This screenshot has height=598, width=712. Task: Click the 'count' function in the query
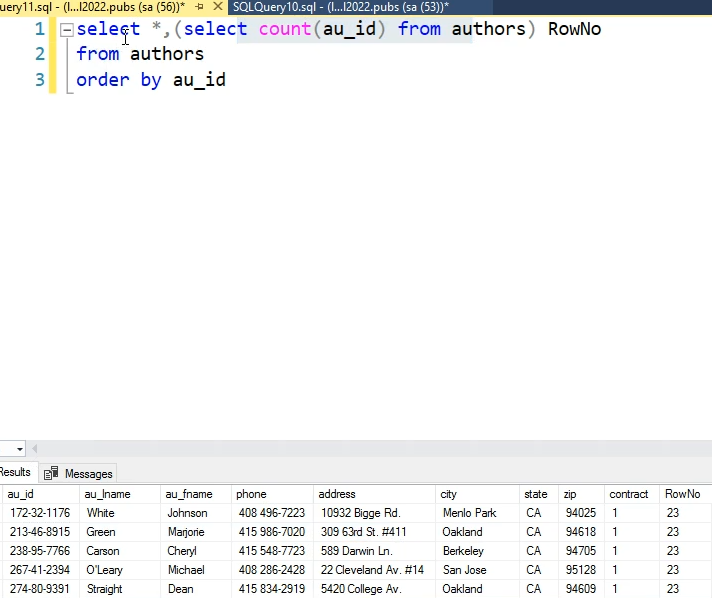pyautogui.click(x=285, y=29)
